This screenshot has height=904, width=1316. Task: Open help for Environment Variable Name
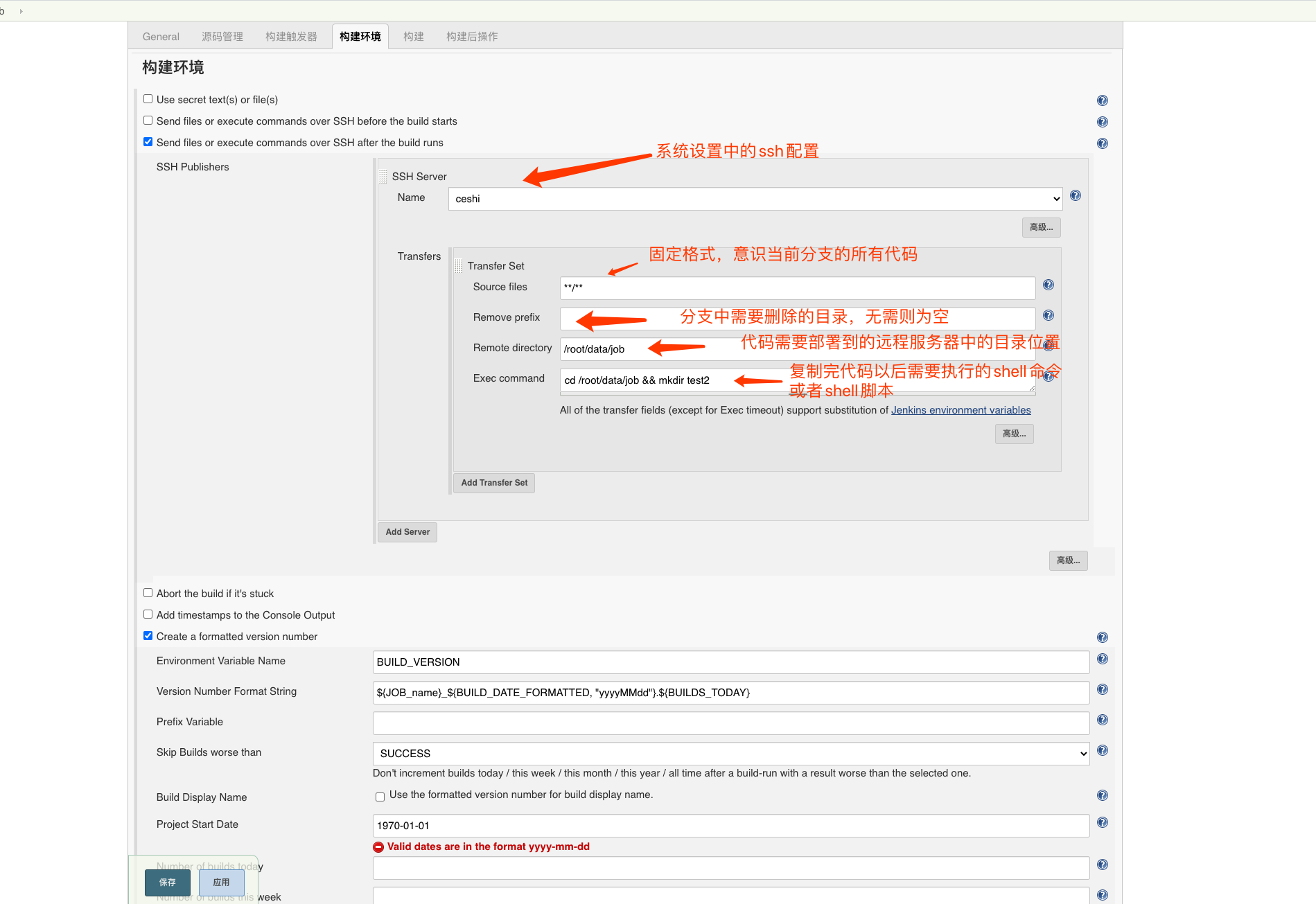point(1102,659)
